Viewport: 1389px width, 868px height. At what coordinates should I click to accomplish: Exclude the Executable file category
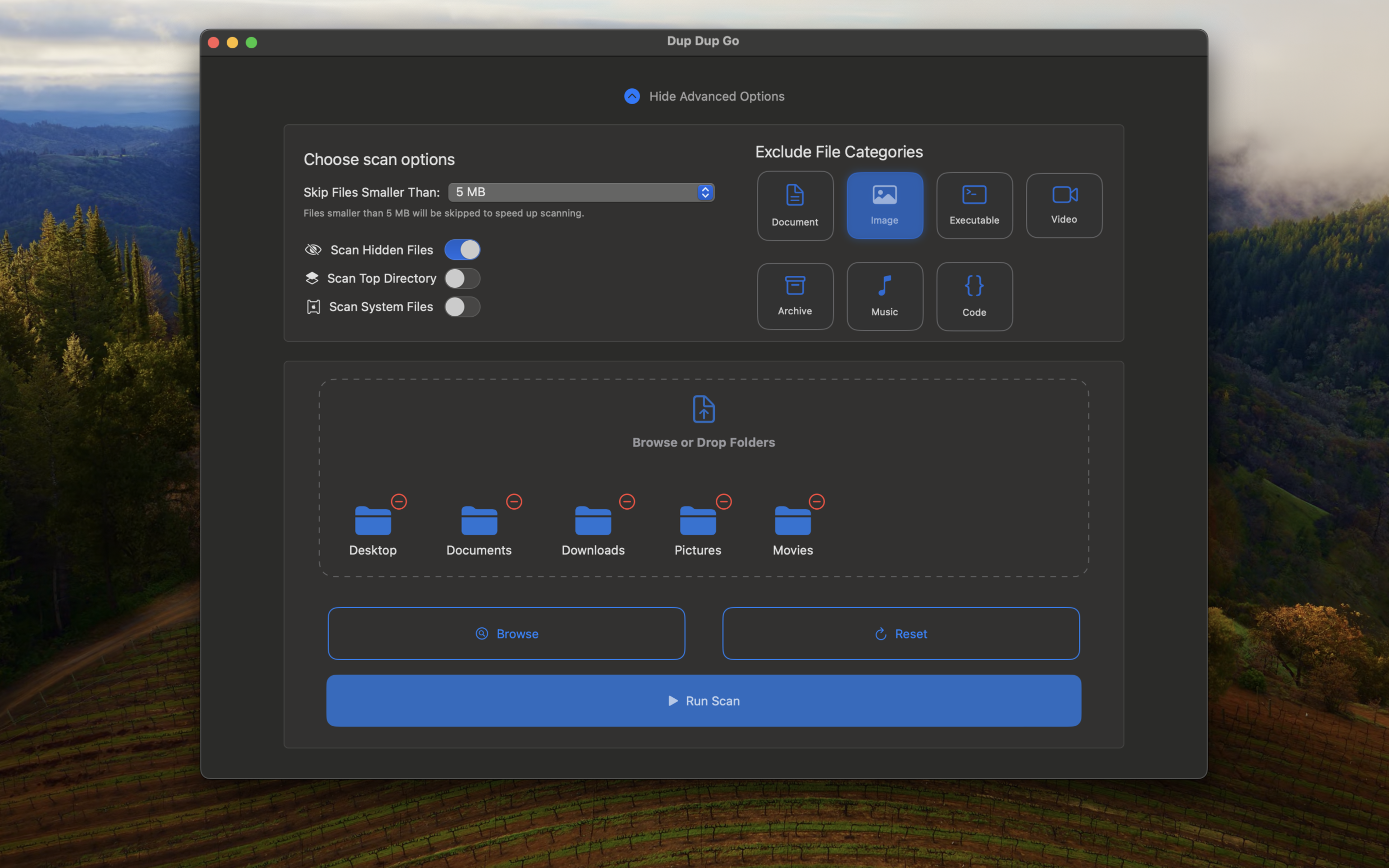(974, 205)
